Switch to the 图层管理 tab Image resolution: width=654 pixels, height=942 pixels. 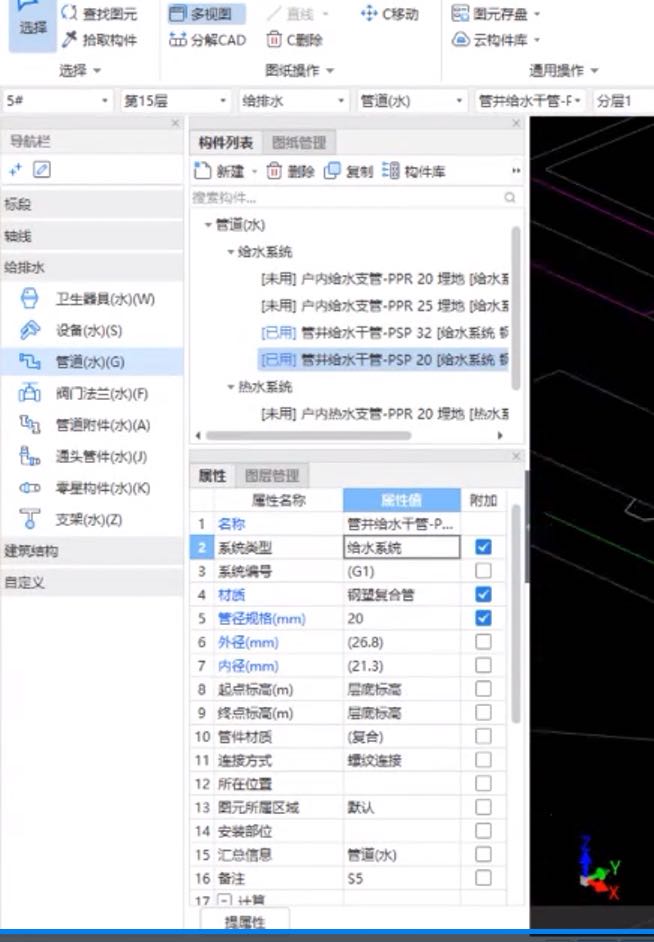click(272, 476)
